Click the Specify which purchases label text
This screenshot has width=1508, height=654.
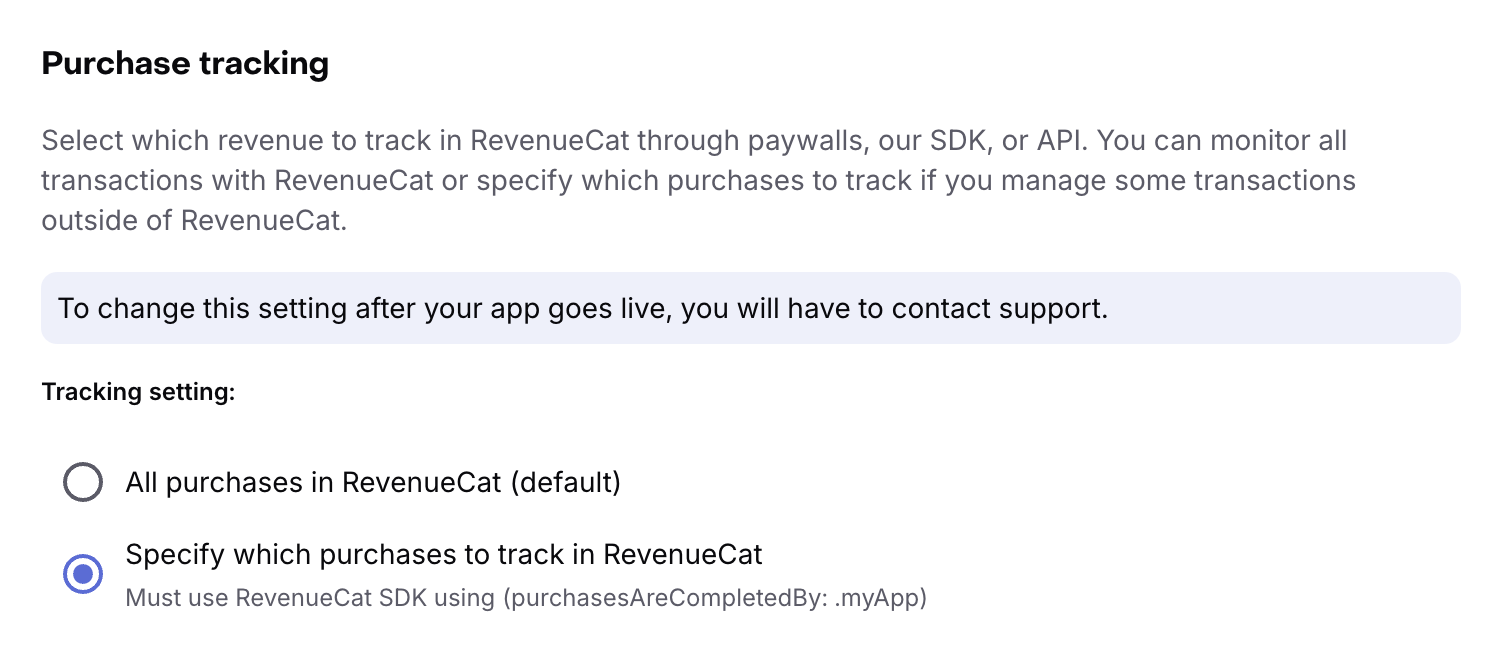(444, 554)
